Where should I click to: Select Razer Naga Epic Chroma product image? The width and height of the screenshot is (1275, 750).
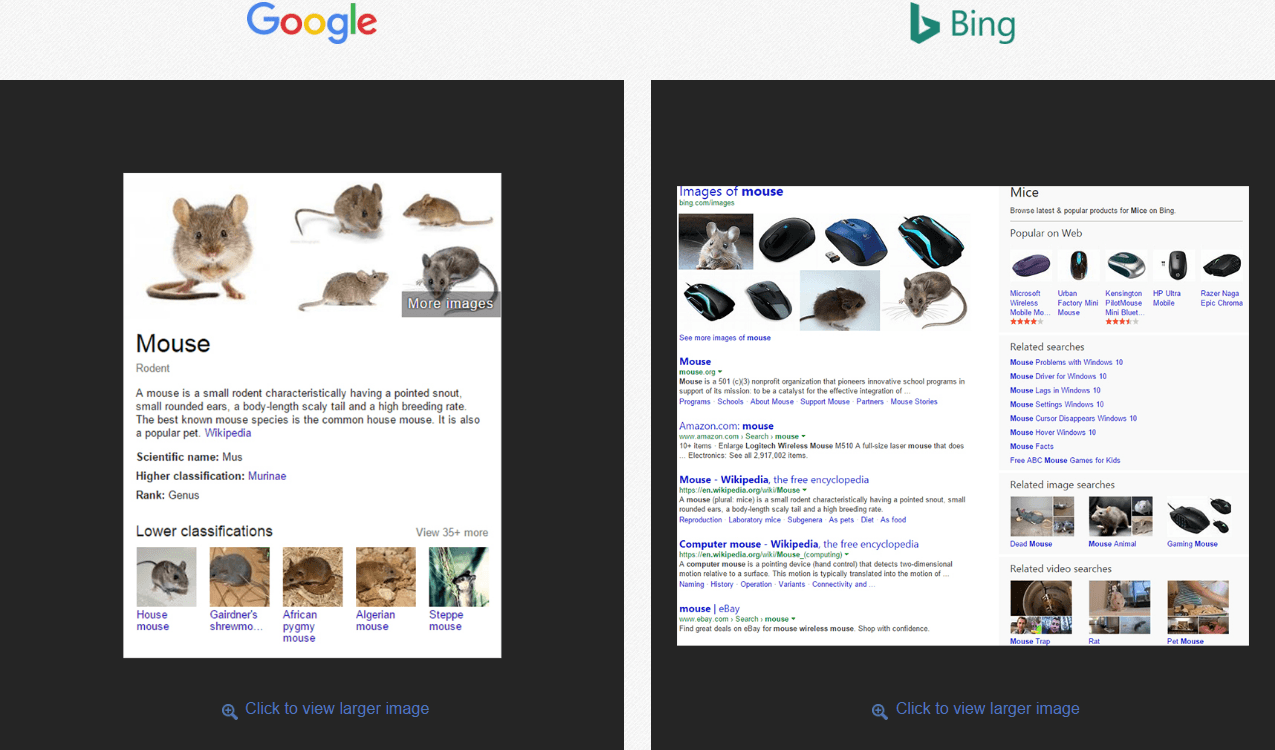tap(1221, 266)
